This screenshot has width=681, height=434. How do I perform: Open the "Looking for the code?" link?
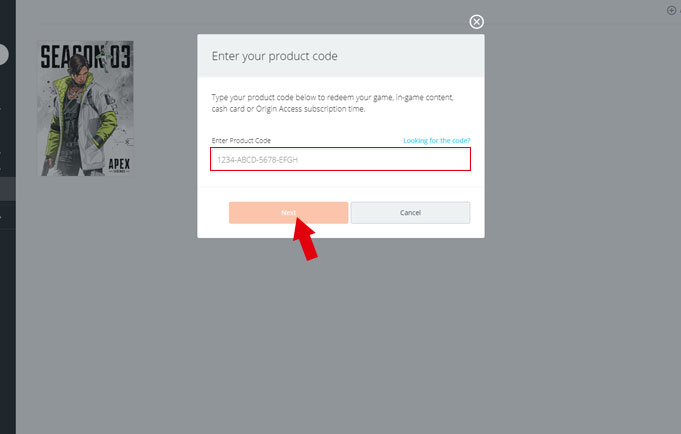click(x=436, y=141)
